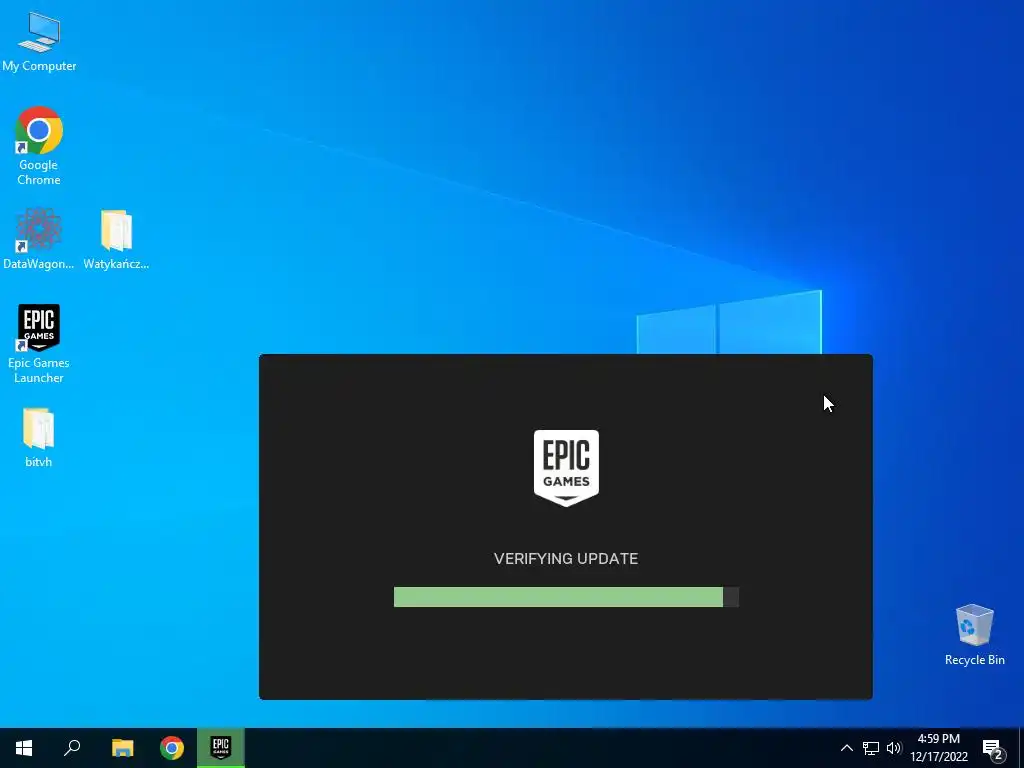1024x768 pixels.
Task: Switch to Epic Games taskbar button
Action: (x=221, y=748)
